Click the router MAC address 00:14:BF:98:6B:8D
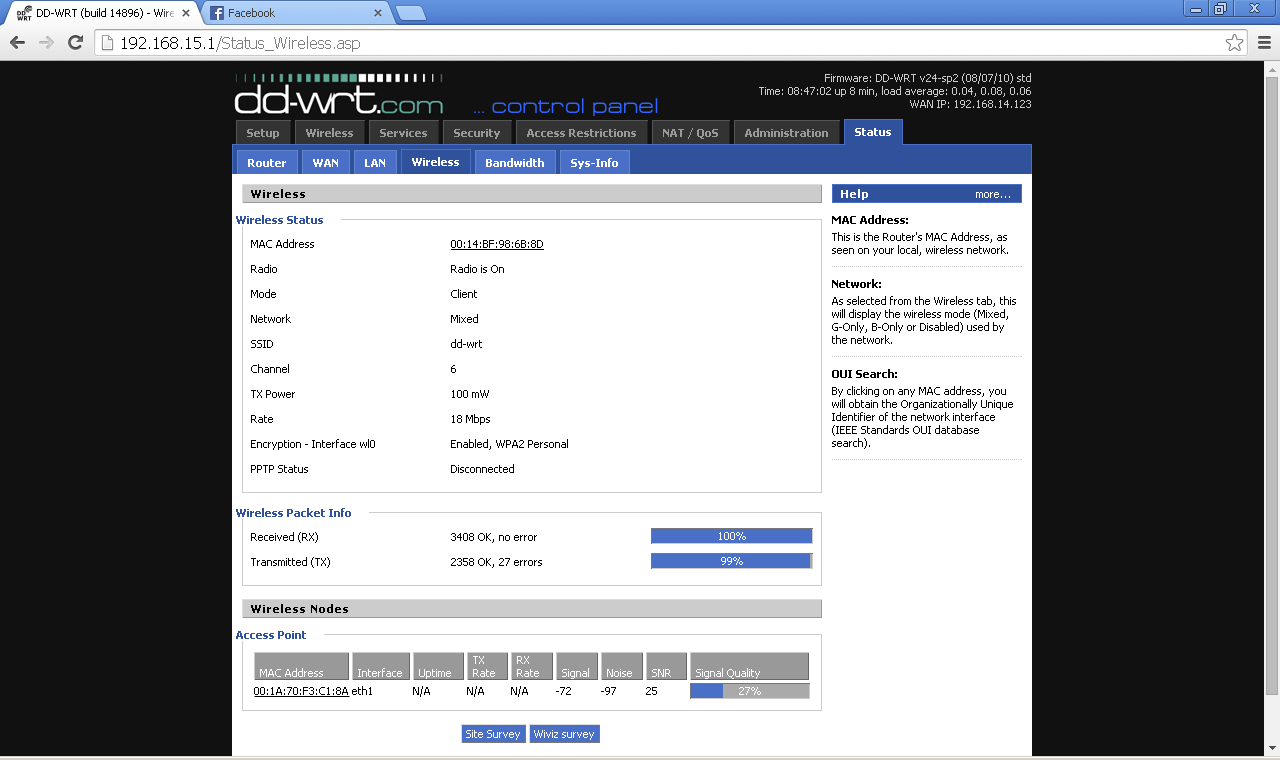 (497, 244)
